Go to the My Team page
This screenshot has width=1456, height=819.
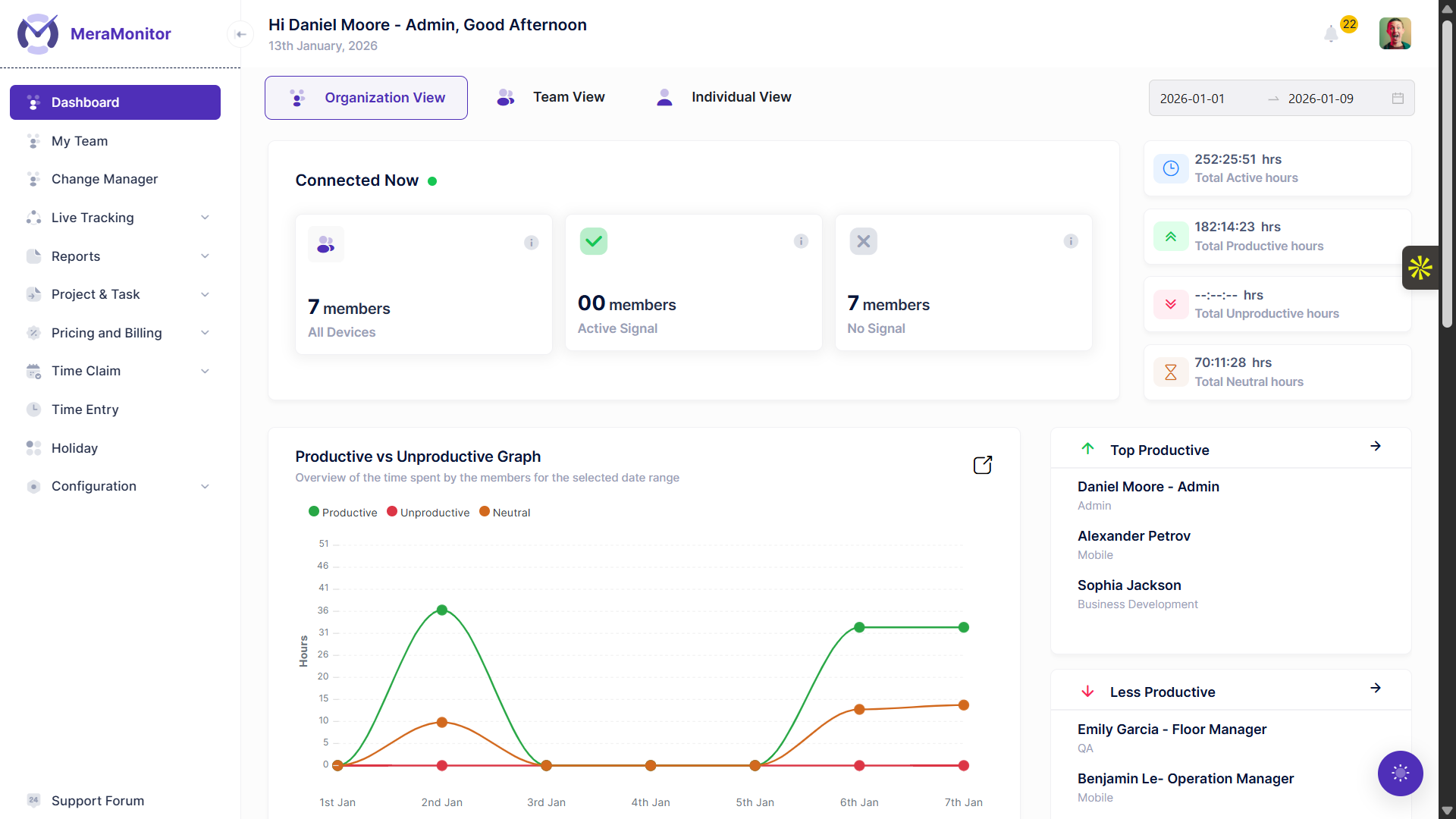pos(80,141)
